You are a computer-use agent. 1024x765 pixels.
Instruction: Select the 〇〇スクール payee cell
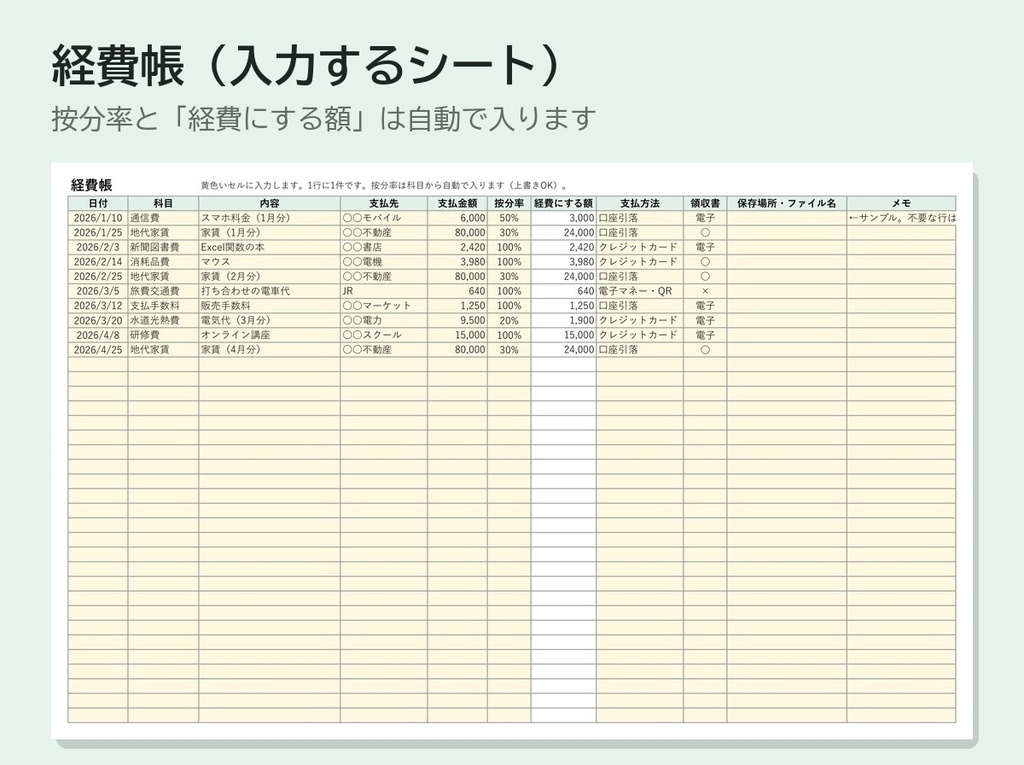point(384,335)
